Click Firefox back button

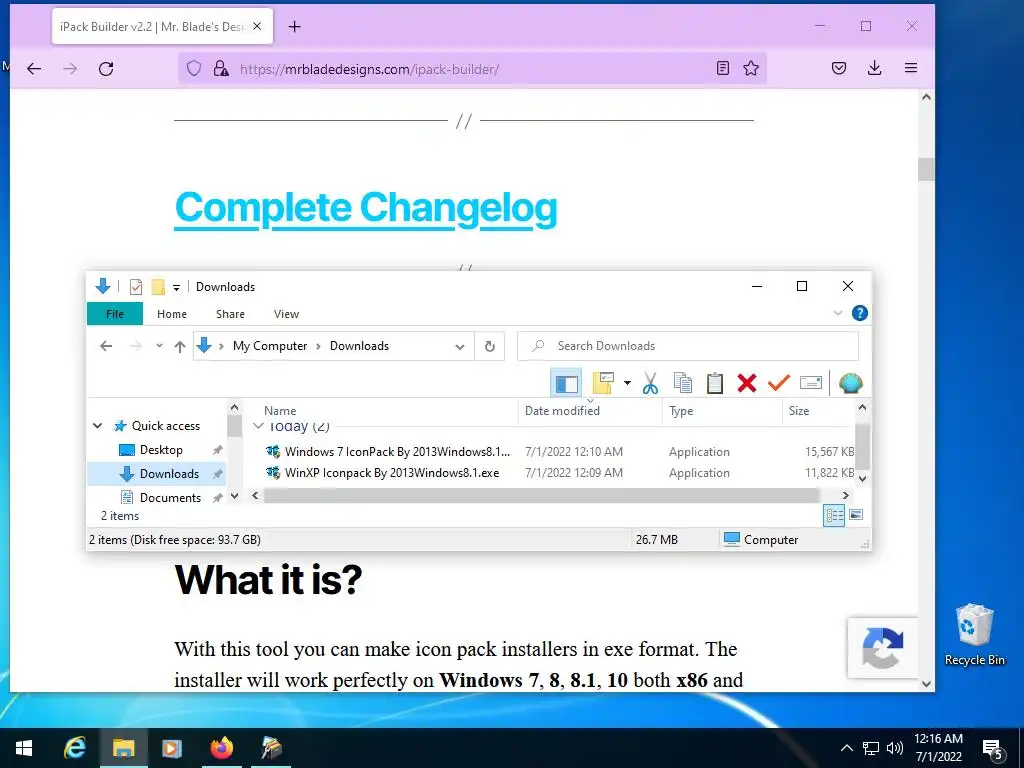pyautogui.click(x=34, y=69)
